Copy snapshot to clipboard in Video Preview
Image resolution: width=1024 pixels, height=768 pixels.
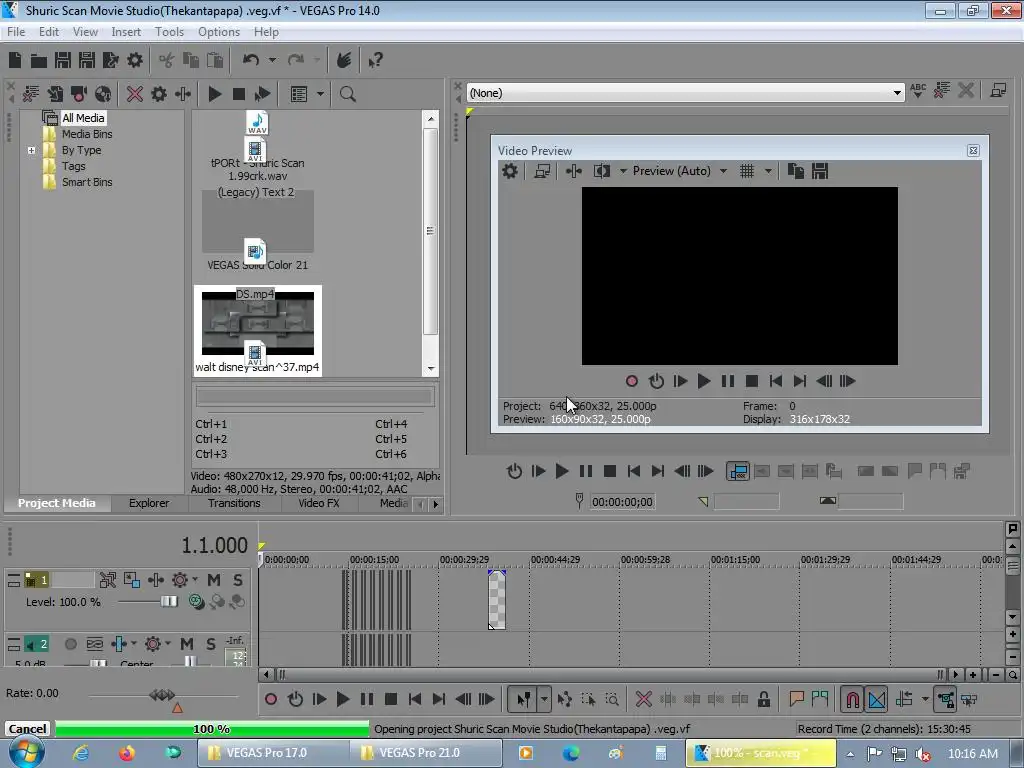795,171
